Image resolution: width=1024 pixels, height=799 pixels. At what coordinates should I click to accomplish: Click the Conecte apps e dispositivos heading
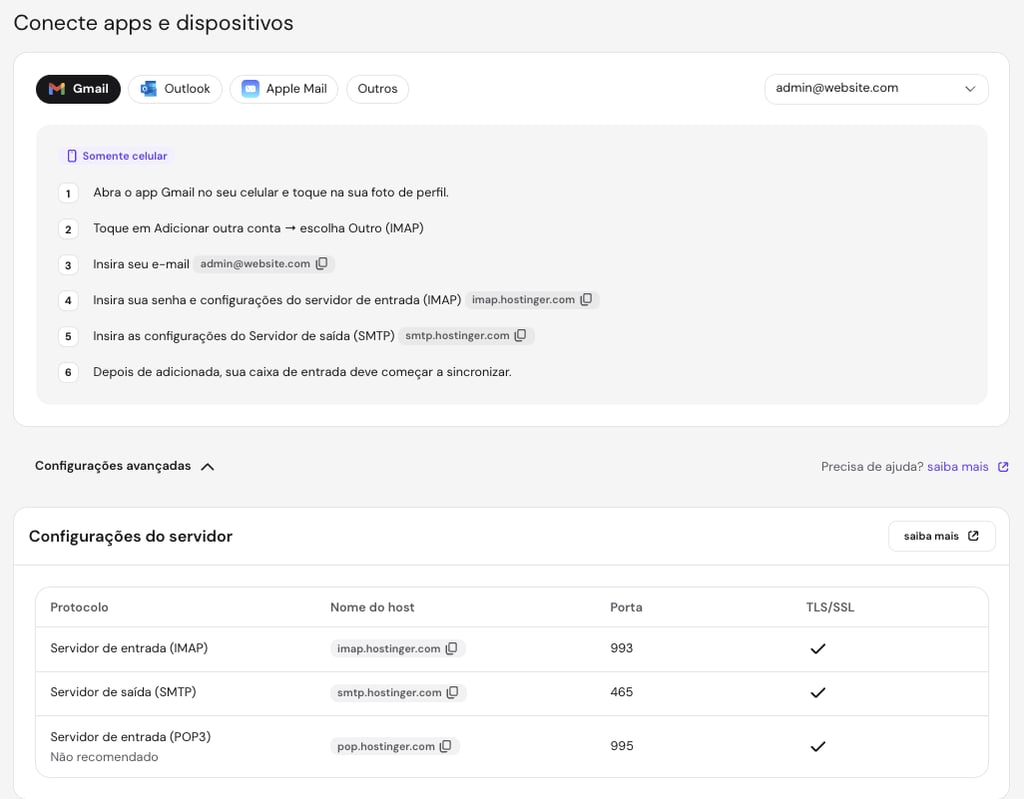click(x=153, y=23)
